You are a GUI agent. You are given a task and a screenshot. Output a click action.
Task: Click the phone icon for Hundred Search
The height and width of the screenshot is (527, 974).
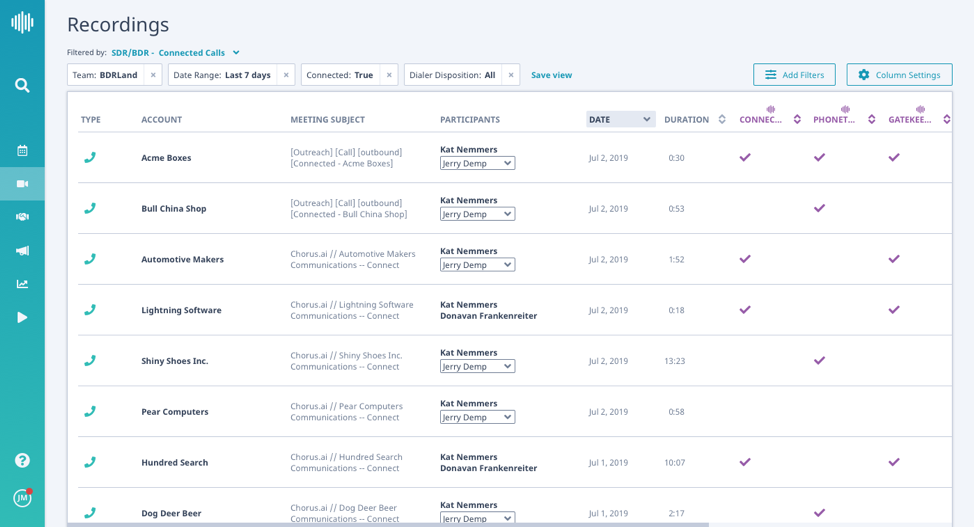90,462
